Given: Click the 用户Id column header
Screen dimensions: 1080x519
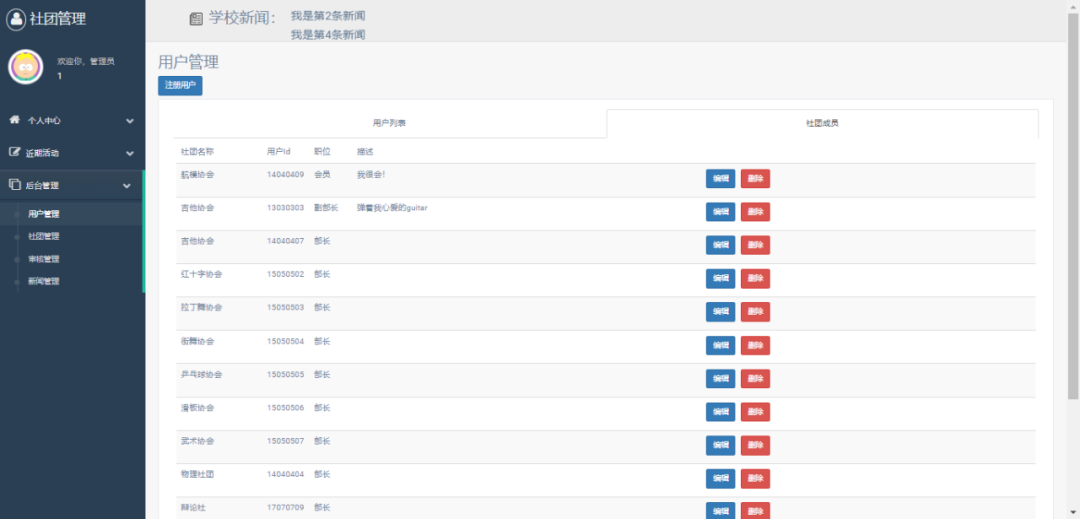Looking at the screenshot, I should pos(279,151).
